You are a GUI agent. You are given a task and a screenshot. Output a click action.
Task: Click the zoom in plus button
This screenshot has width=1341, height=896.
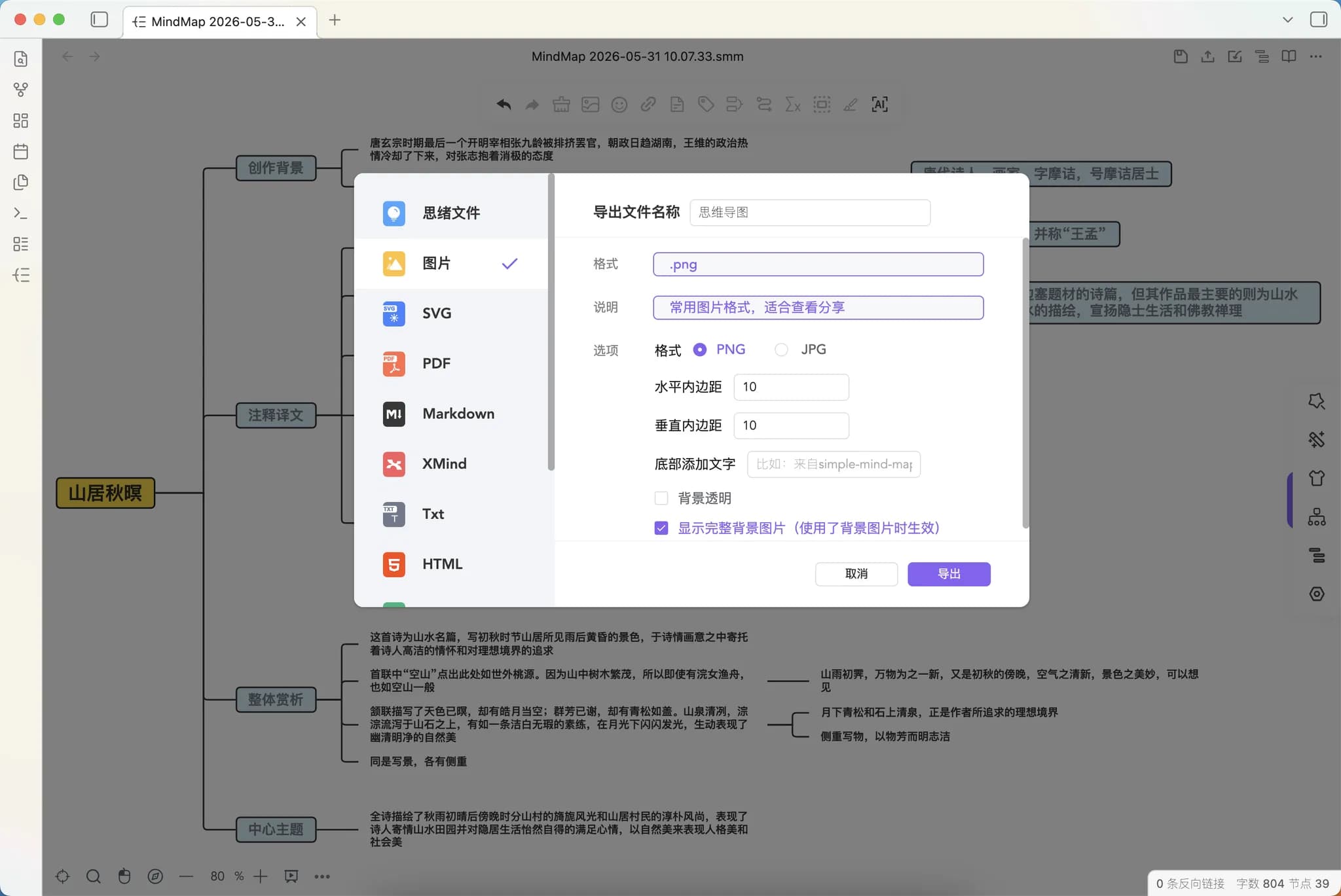[x=261, y=876]
